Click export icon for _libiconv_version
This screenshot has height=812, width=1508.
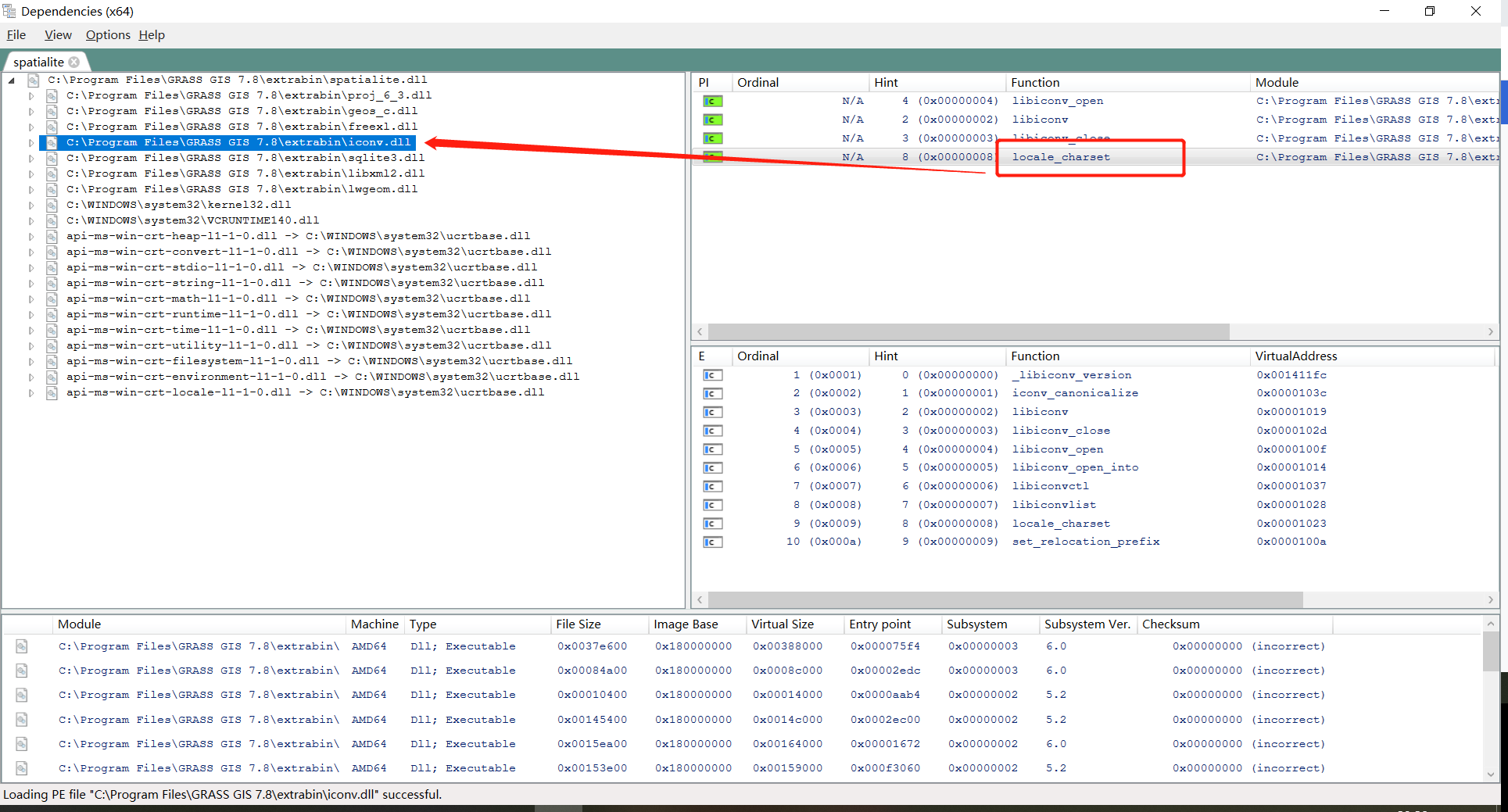(712, 375)
